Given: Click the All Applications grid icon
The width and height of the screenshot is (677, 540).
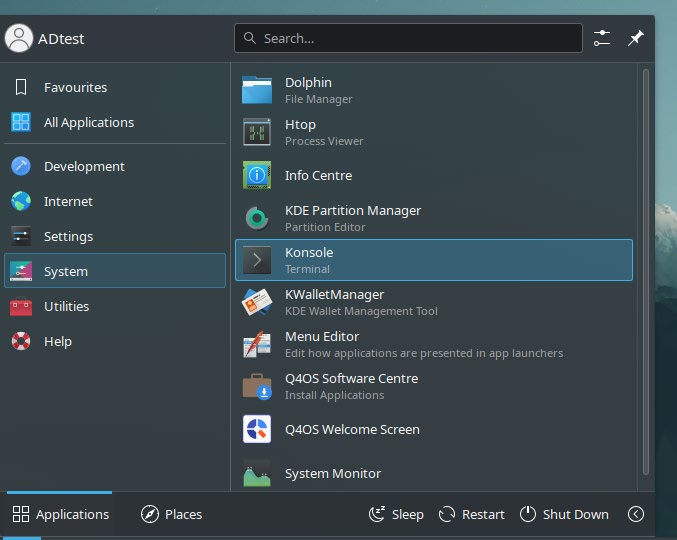Looking at the screenshot, I should tap(21, 122).
